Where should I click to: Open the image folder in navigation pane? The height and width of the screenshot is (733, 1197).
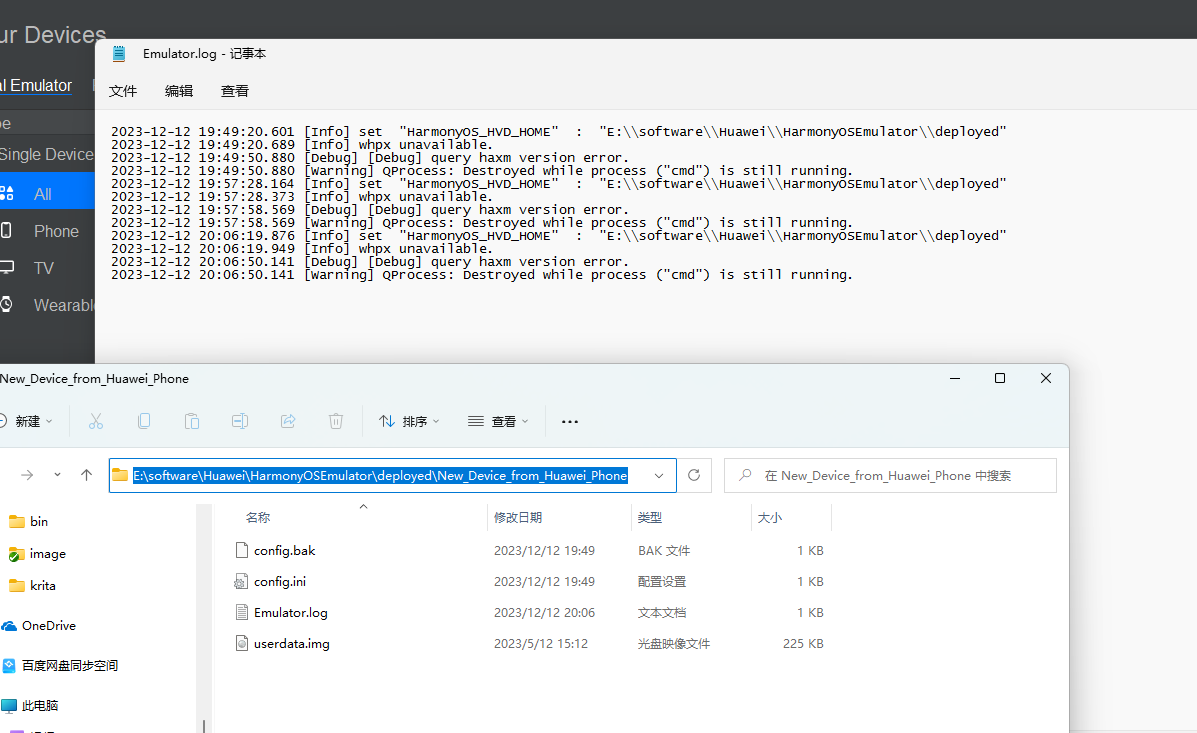click(47, 554)
